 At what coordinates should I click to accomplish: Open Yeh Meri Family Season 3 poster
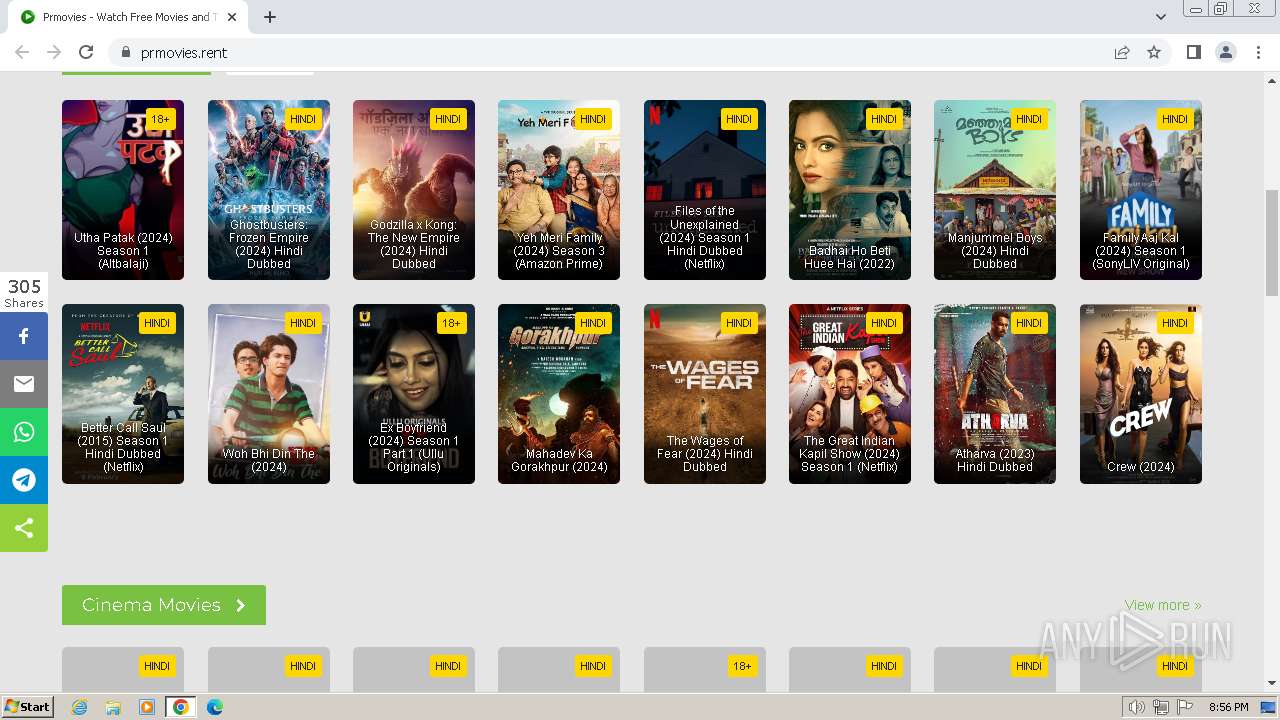(x=559, y=190)
